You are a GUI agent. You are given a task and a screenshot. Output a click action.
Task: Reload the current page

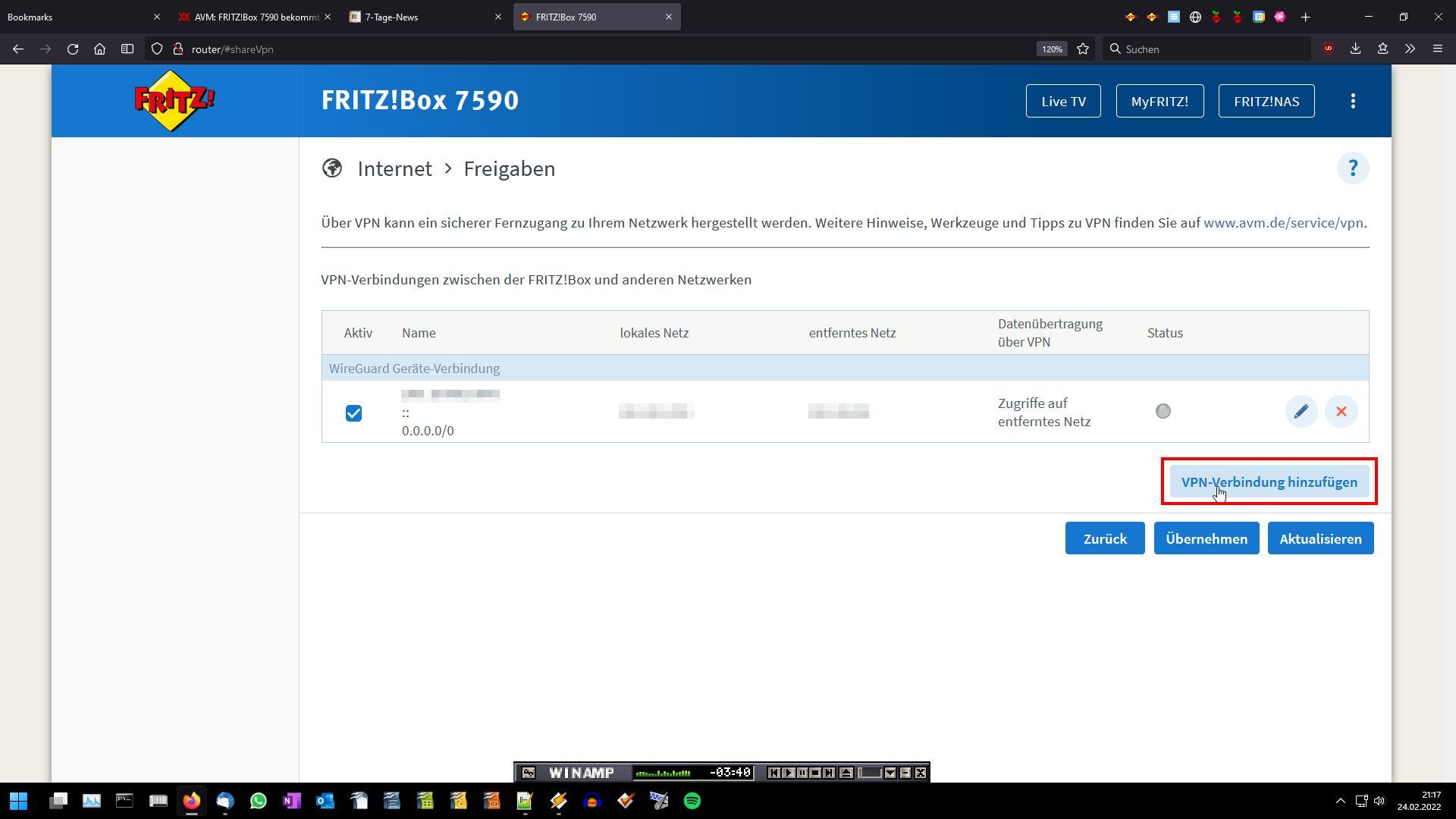(x=73, y=49)
